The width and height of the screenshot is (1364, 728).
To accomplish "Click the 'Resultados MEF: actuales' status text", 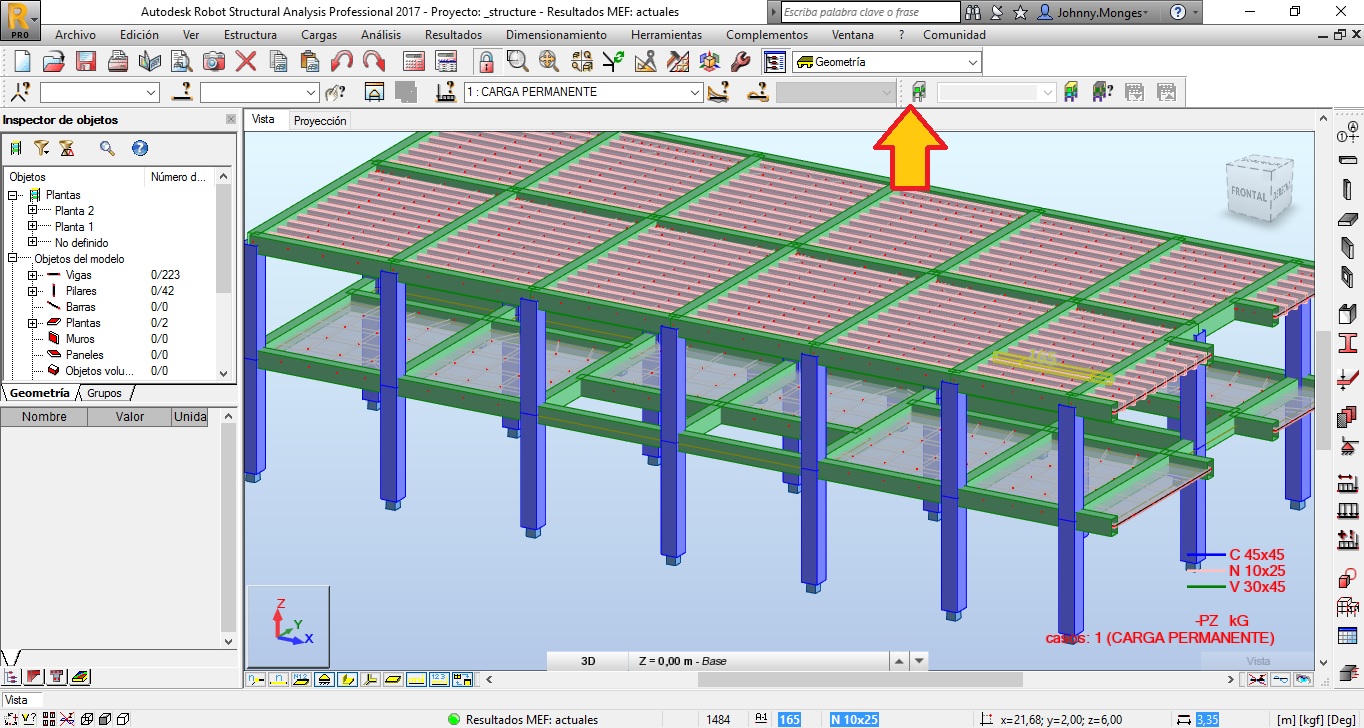I will coord(532,719).
